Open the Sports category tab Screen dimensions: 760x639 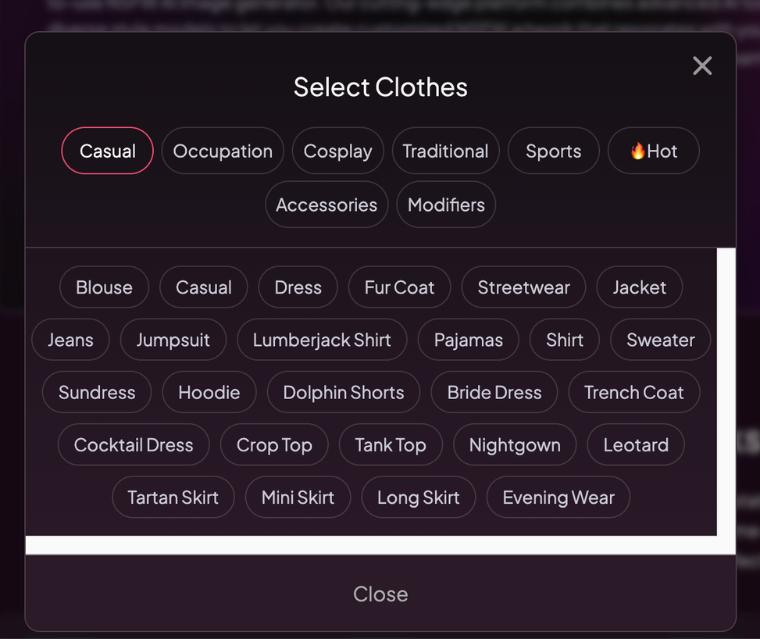pos(553,151)
